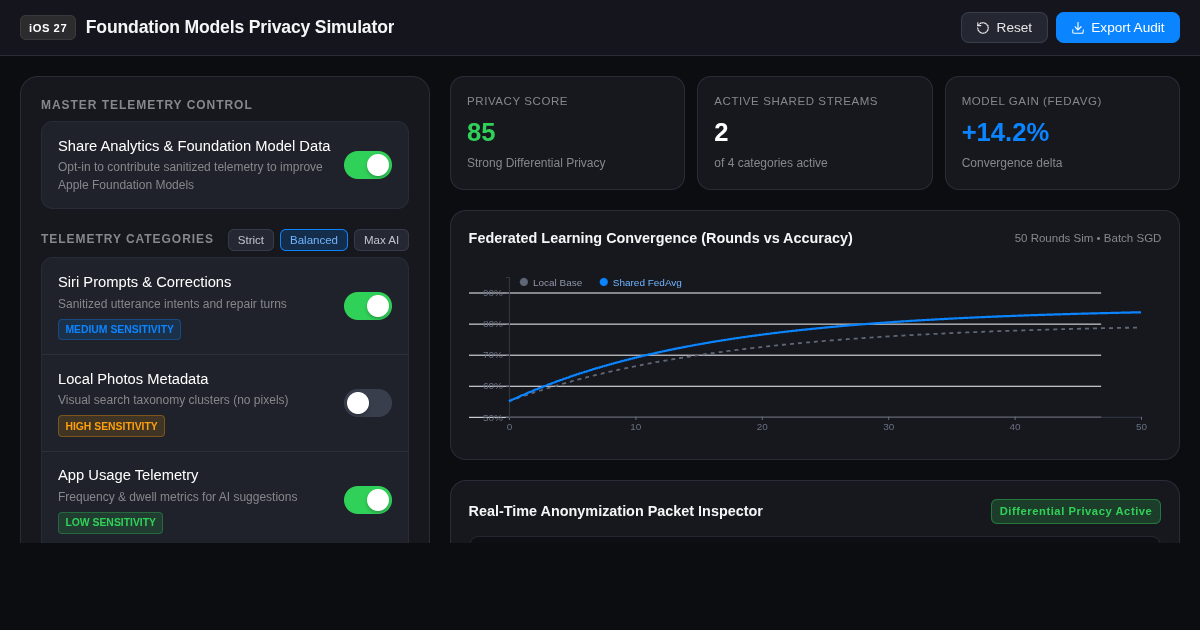Click 'Convergence delta' text
The height and width of the screenshot is (630, 1200).
[x=1012, y=163]
